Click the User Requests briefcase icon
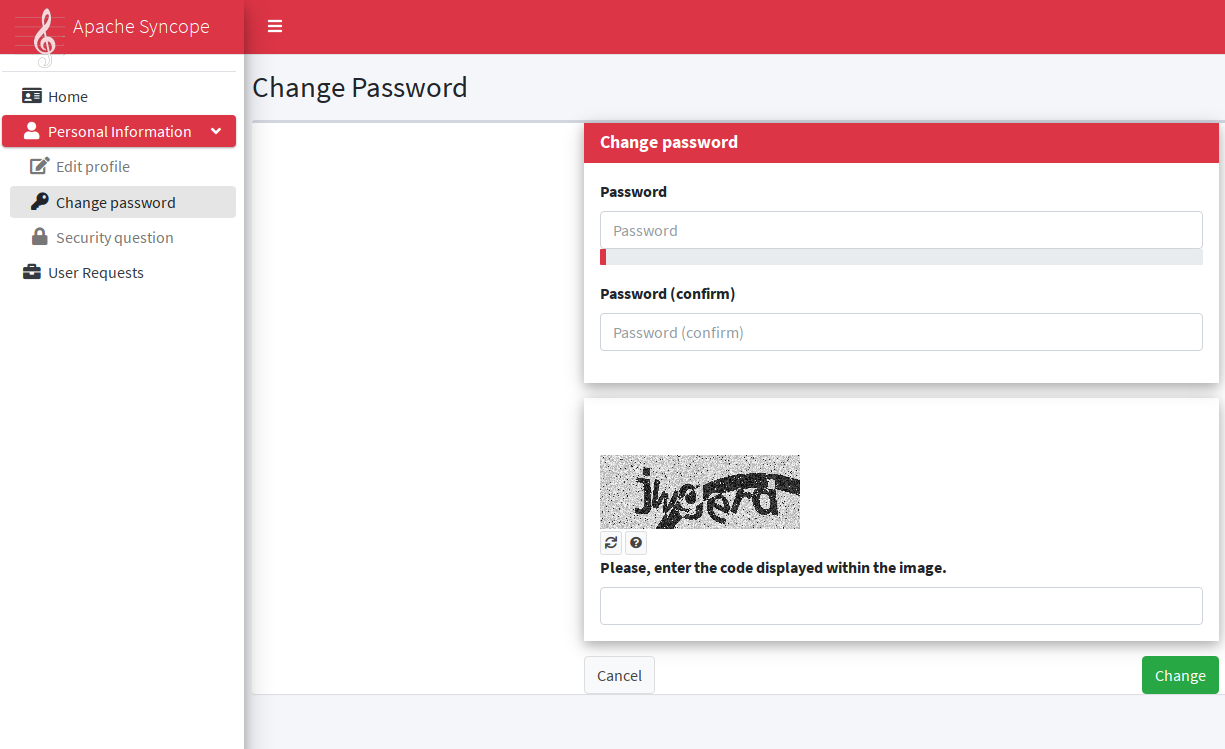 [x=30, y=271]
